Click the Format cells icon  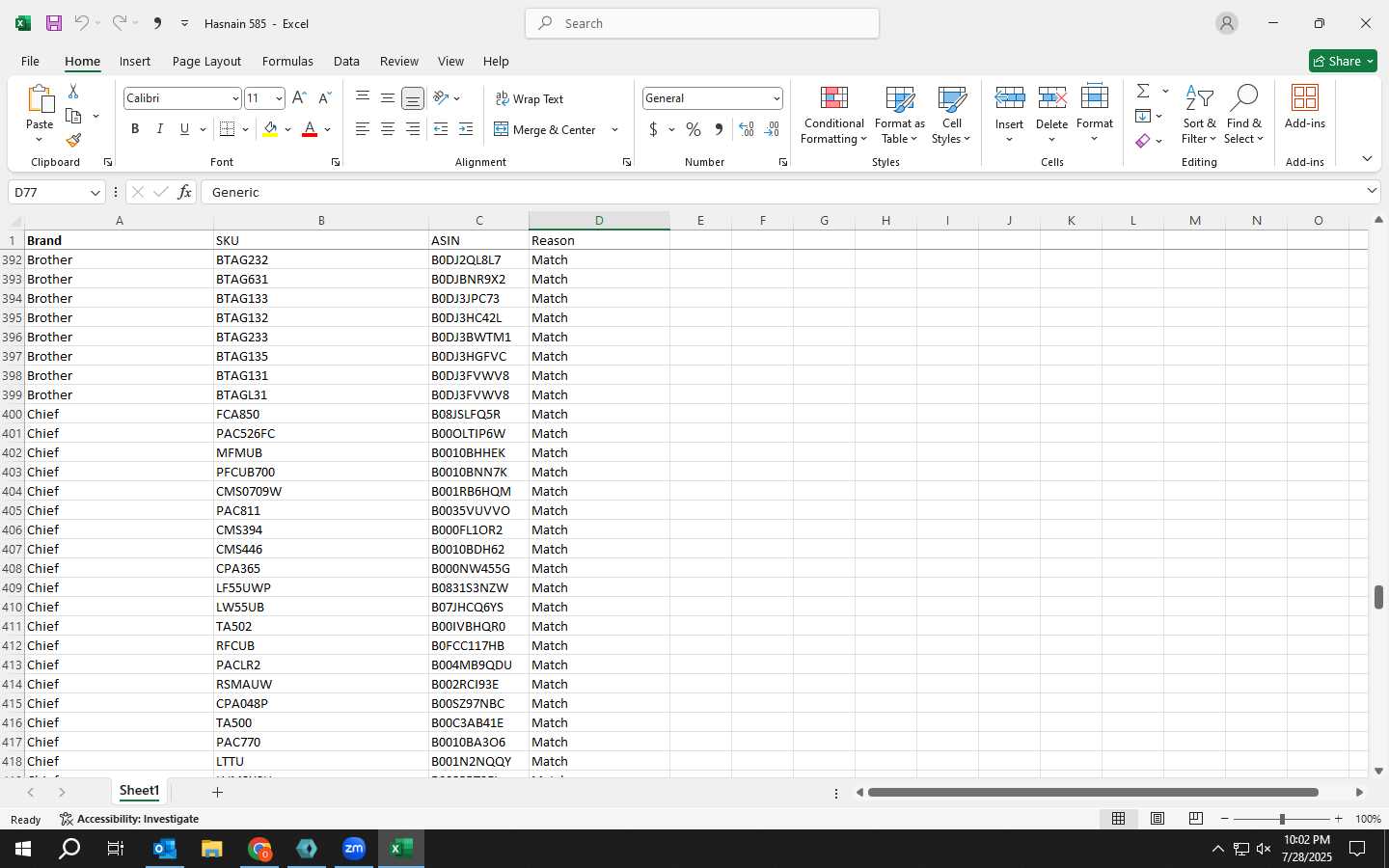click(x=1095, y=97)
